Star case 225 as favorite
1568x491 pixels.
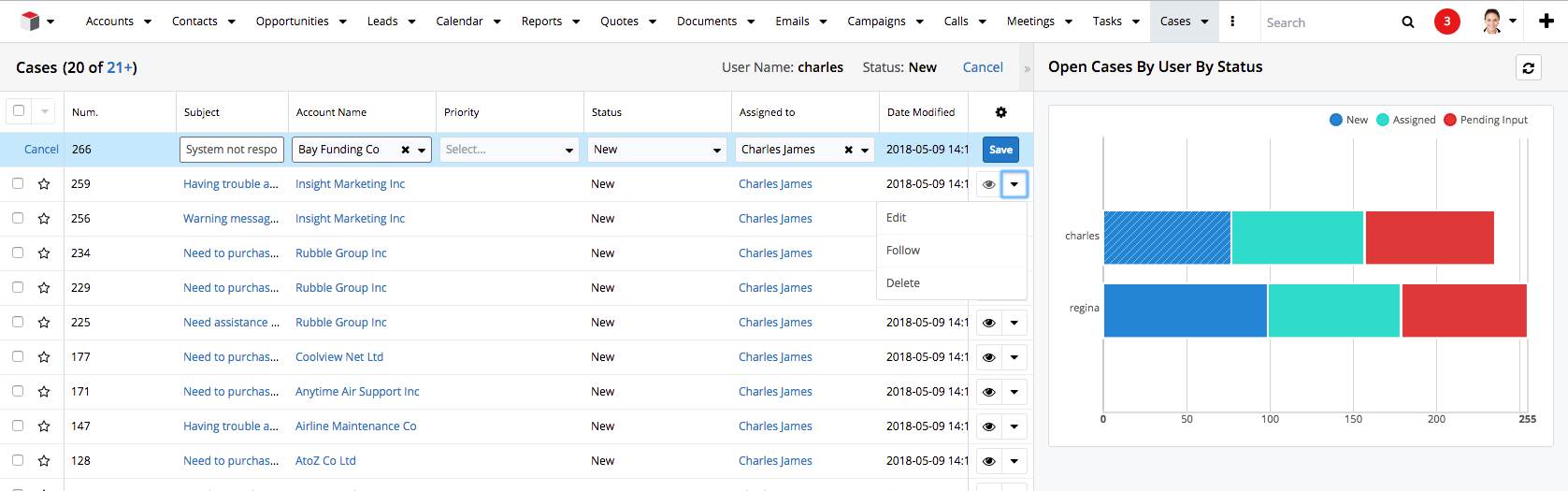44,323
